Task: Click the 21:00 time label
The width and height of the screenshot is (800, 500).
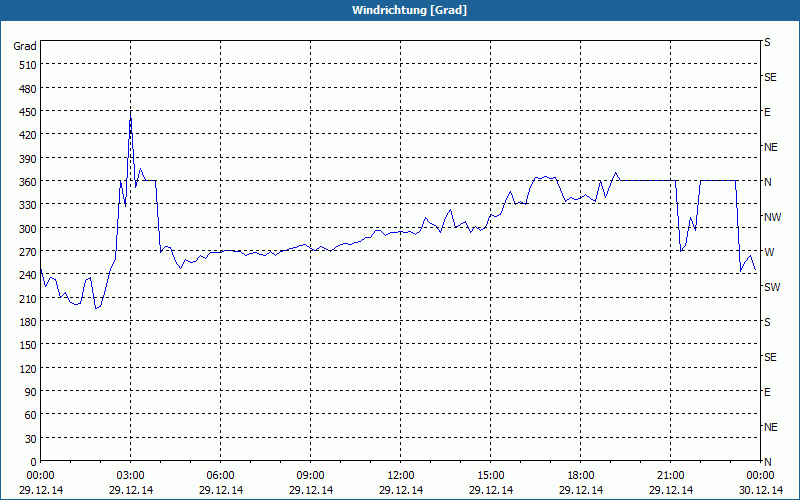Action: click(x=671, y=476)
